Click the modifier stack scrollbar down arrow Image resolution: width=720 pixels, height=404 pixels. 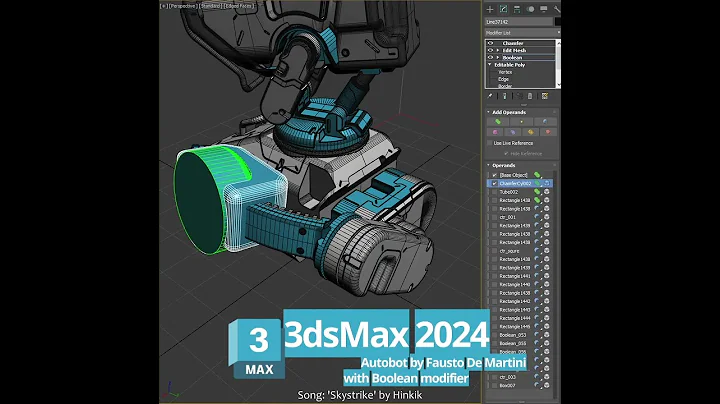(x=558, y=85)
